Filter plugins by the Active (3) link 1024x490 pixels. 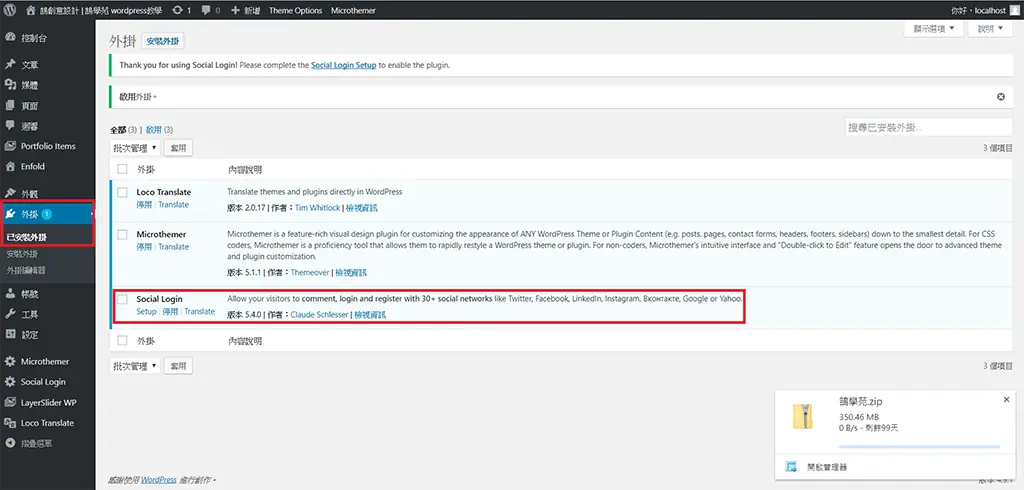click(x=159, y=129)
